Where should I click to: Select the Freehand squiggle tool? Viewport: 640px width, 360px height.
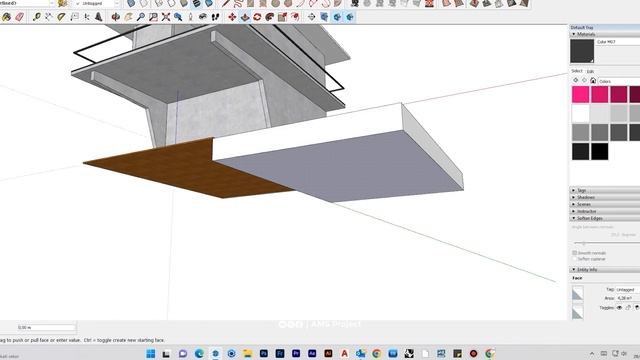click(238, 4)
